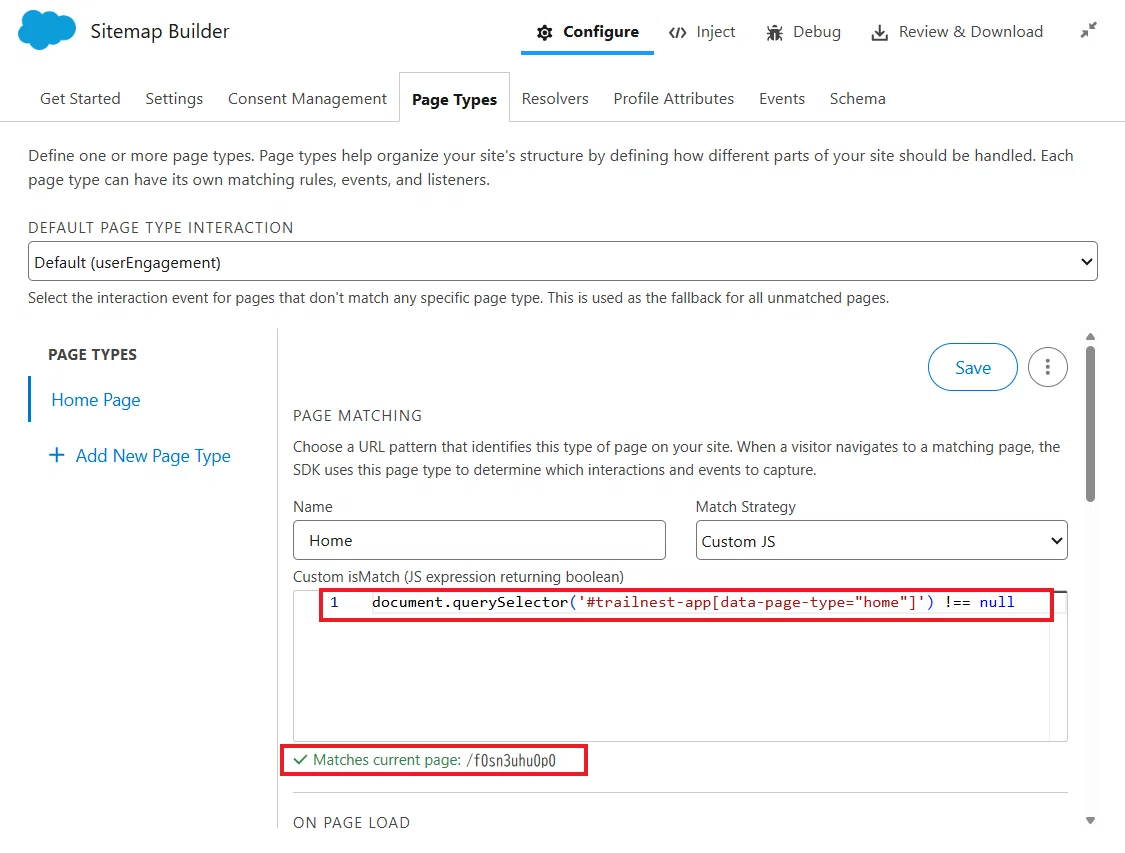Click the Sitemap Builder title text

tap(160, 32)
